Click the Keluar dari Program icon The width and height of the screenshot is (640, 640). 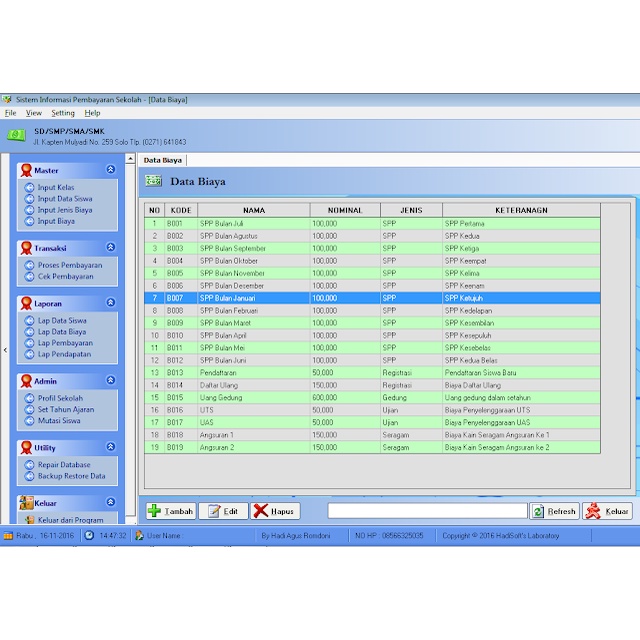28,520
